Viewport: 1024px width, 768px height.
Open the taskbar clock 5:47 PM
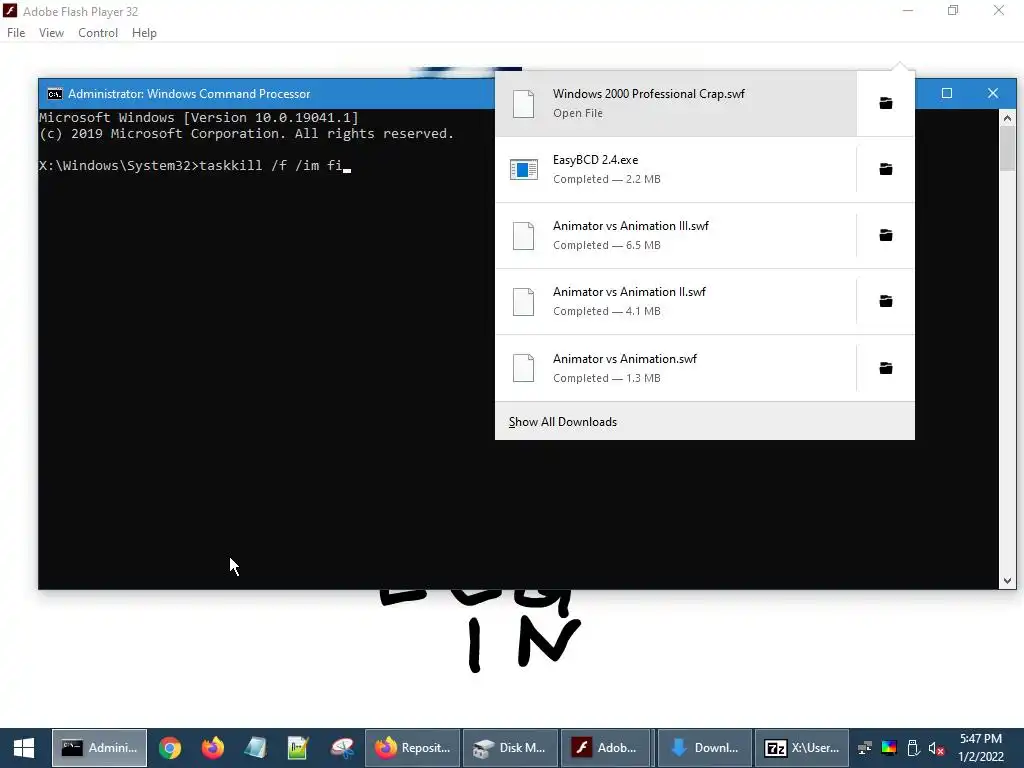point(981,748)
